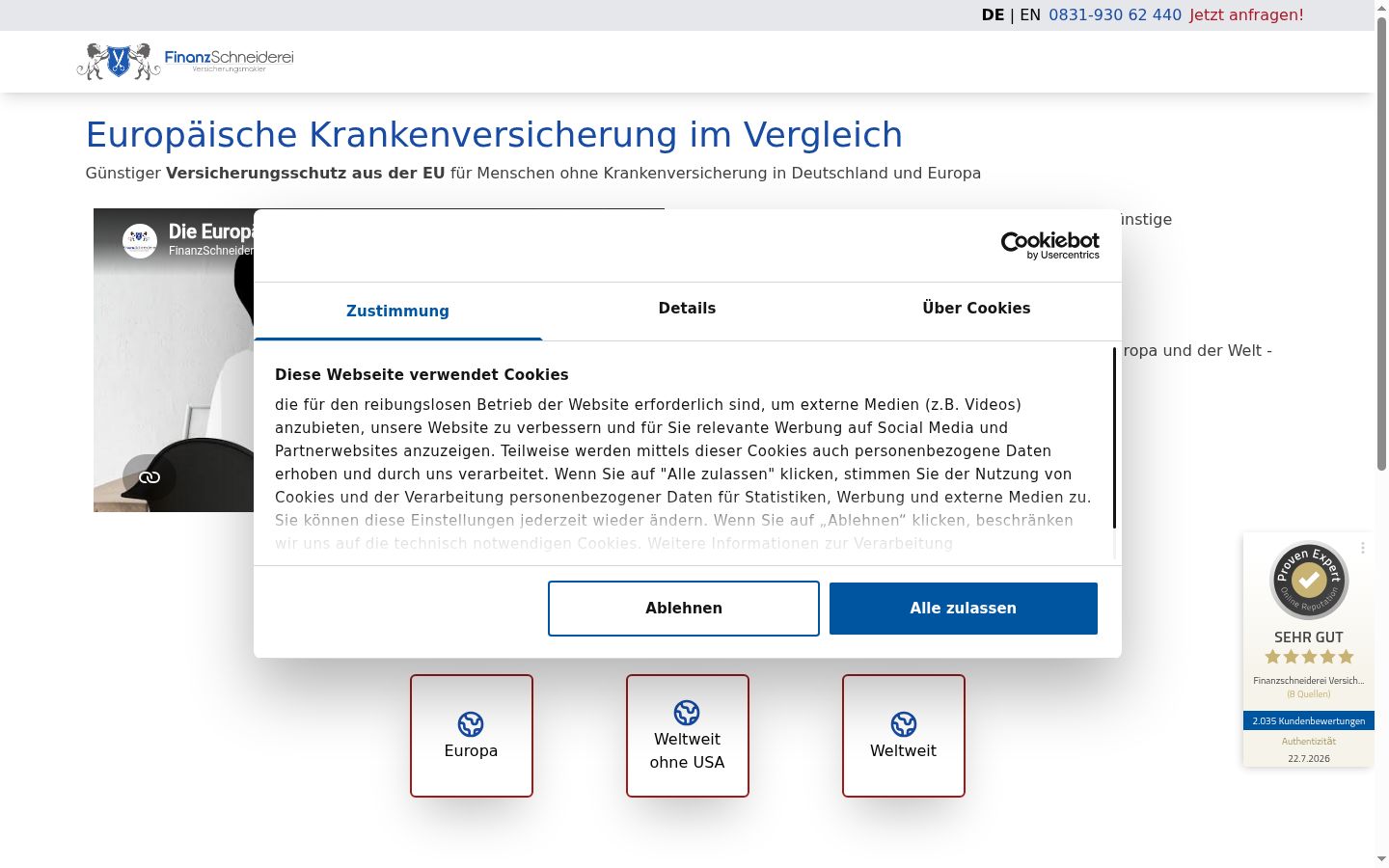This screenshot has width=1389, height=868.
Task: Click the Europäische Krankenversicherung im Vergleich heading
Action: click(x=494, y=135)
